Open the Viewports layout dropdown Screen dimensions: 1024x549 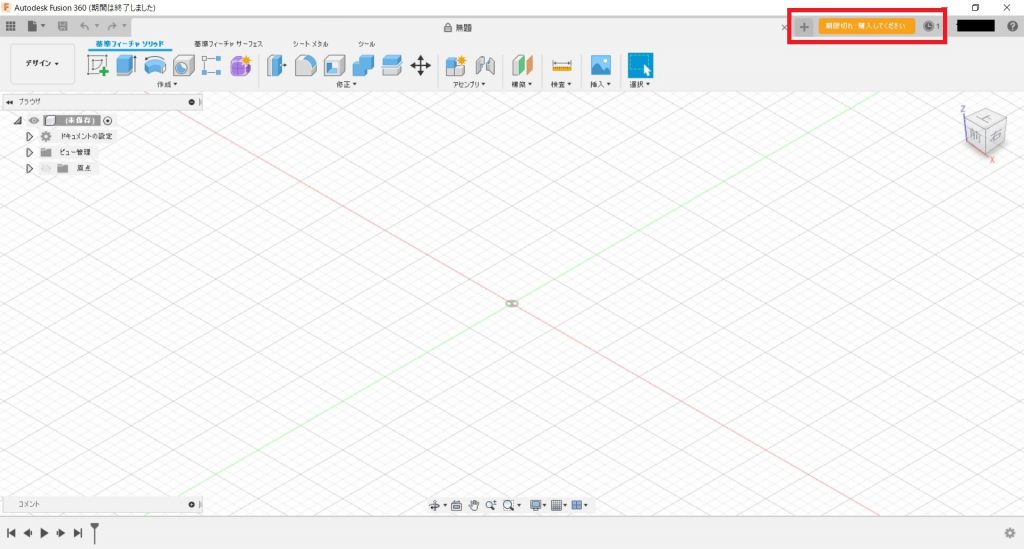click(579, 505)
